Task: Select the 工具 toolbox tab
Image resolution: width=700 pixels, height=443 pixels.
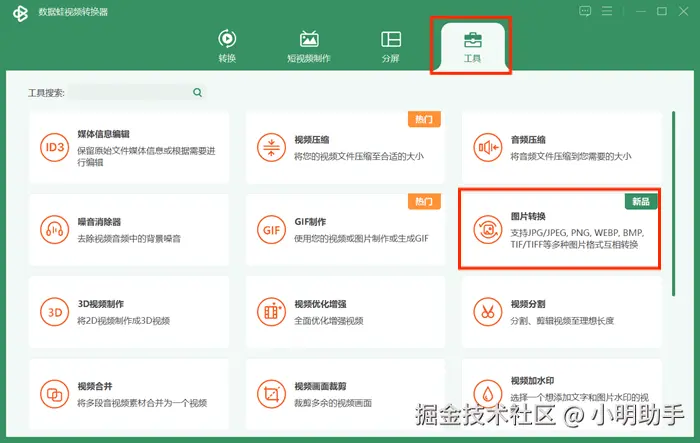Action: point(472,46)
